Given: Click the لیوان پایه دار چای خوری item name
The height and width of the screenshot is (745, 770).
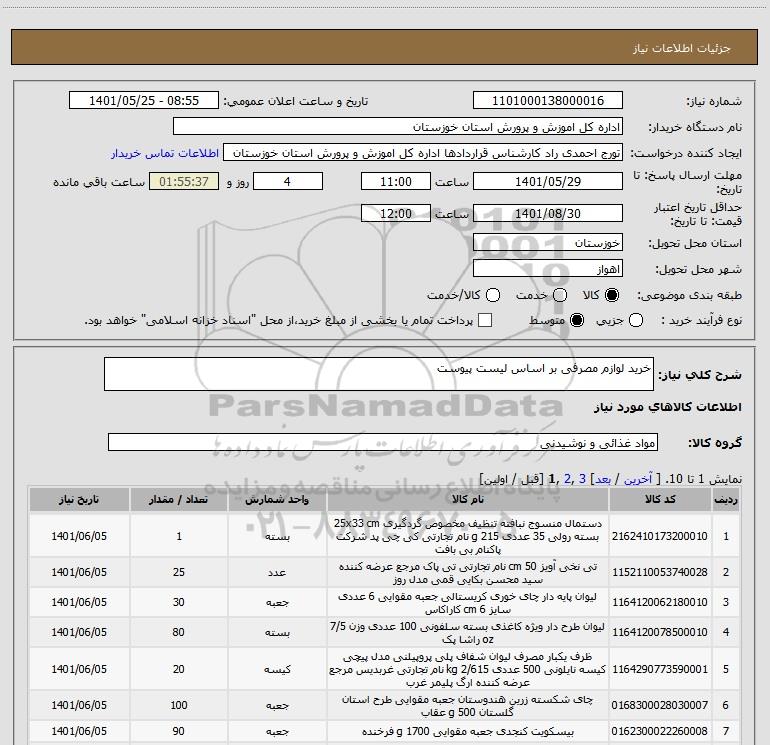Looking at the screenshot, I should click(x=468, y=603).
